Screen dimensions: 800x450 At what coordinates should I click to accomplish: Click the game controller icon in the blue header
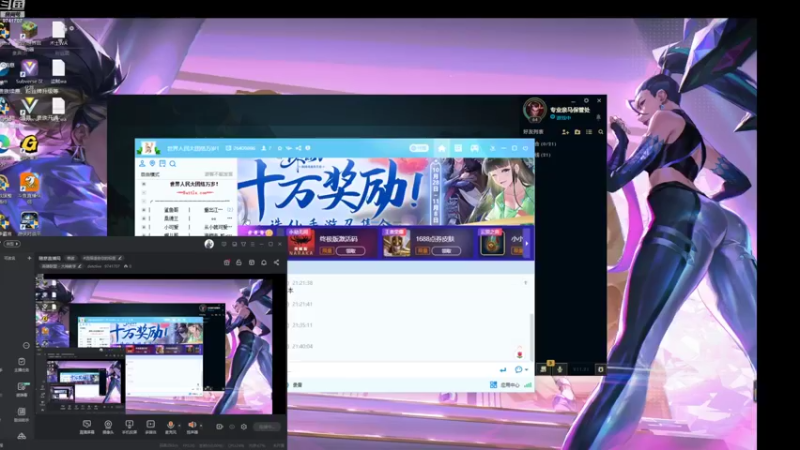pyautogui.click(x=474, y=148)
